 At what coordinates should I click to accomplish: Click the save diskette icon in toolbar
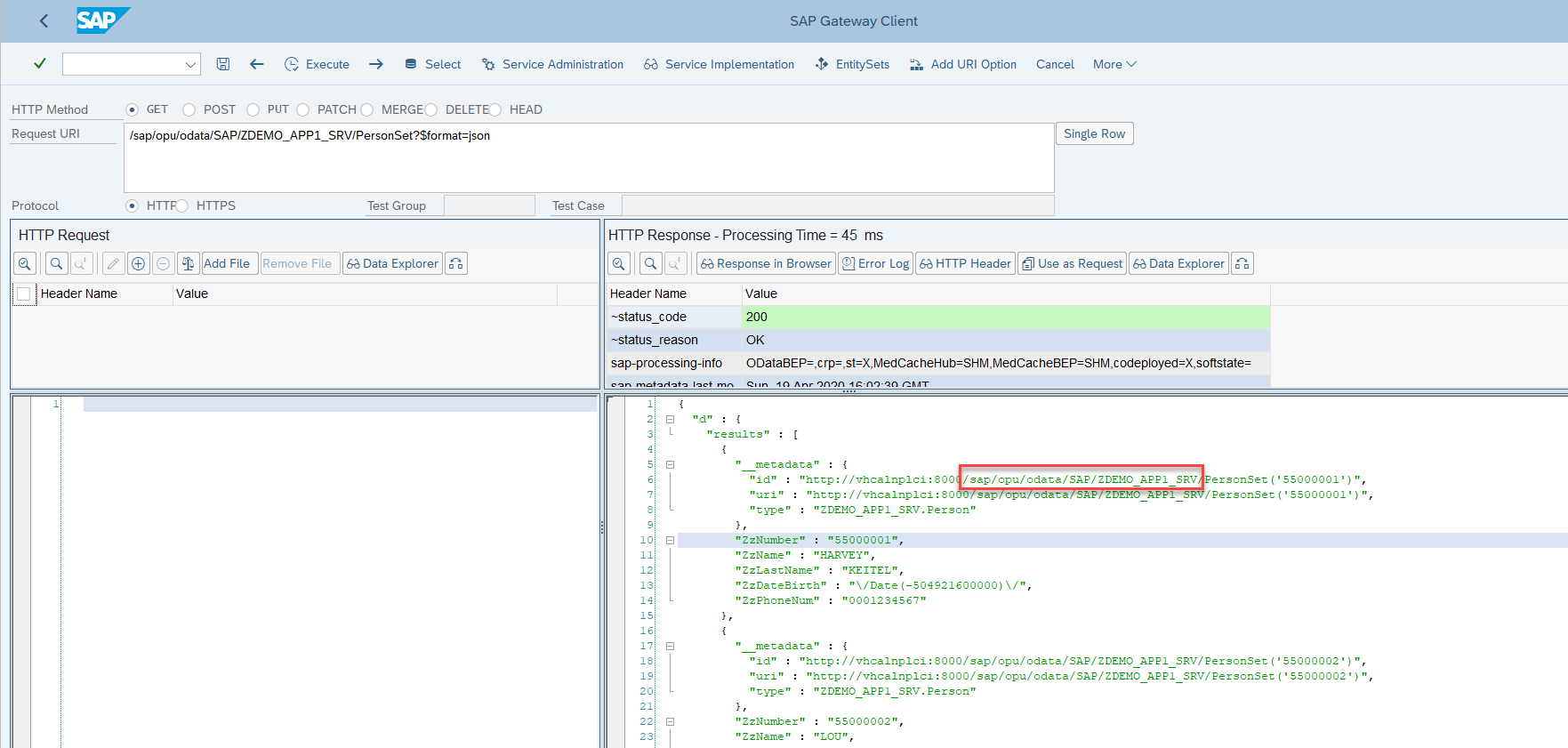[223, 64]
